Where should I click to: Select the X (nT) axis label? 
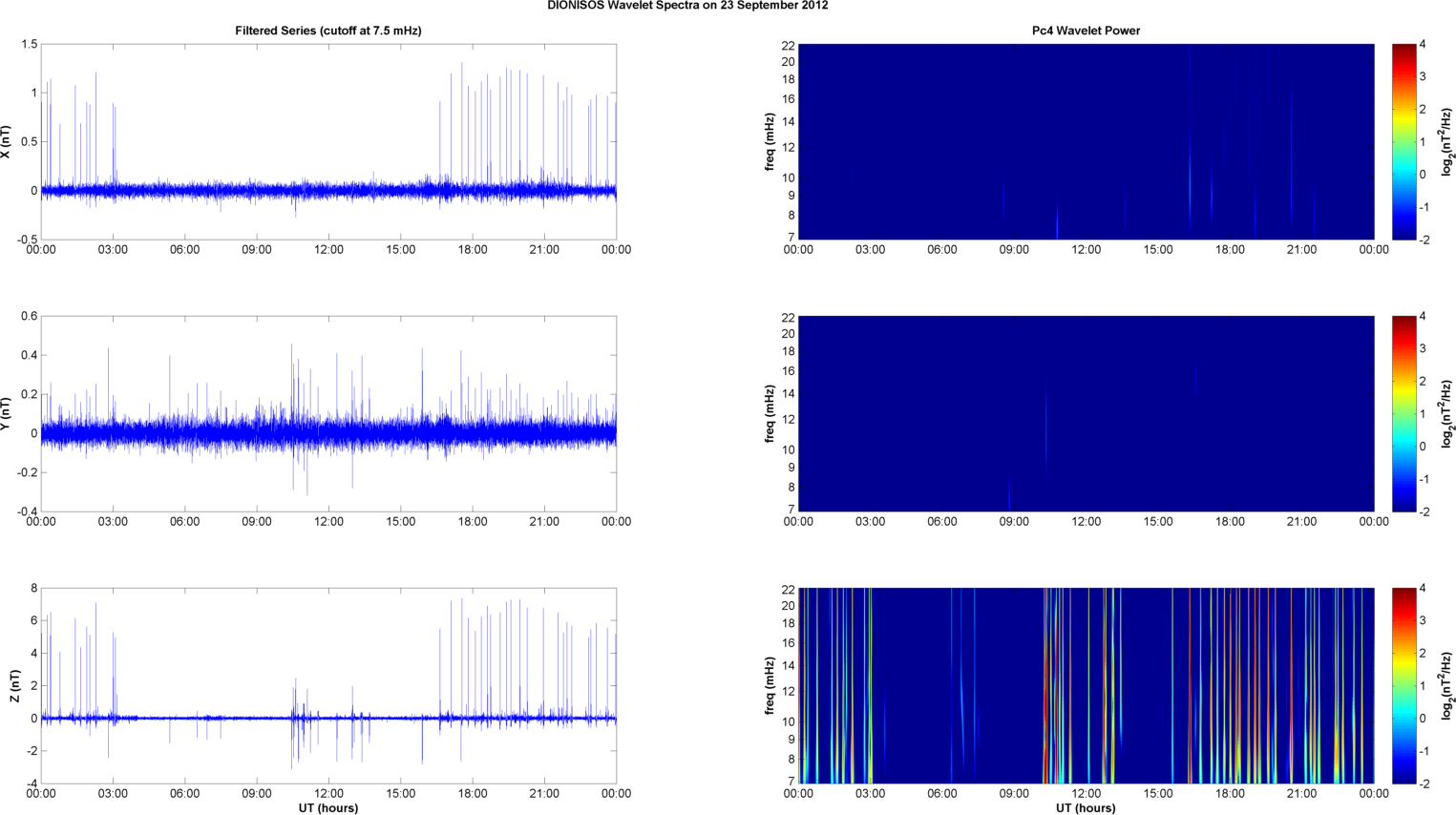(x=7, y=141)
